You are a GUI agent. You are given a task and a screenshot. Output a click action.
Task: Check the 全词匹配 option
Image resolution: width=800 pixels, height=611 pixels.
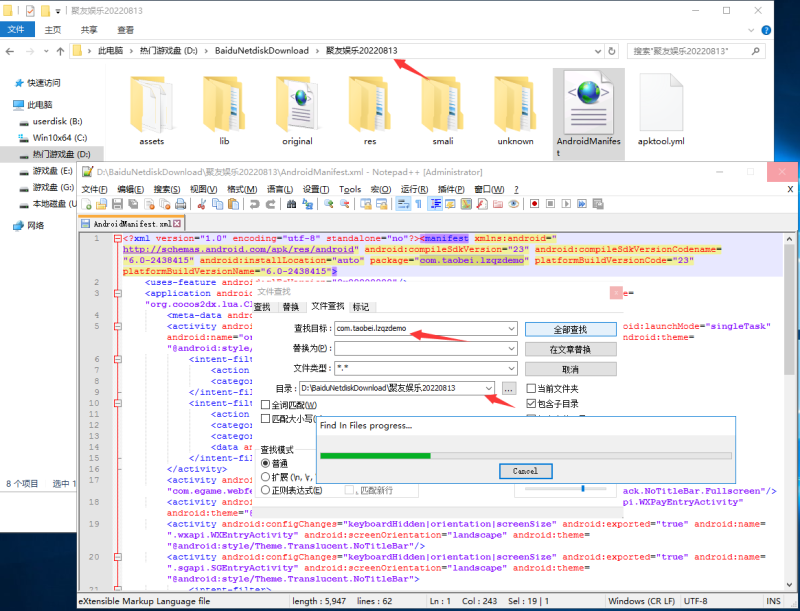pyautogui.click(x=264, y=404)
